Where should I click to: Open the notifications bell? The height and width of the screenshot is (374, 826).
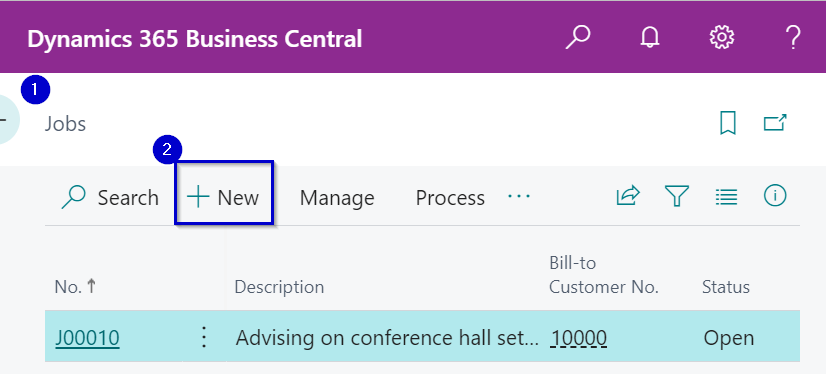coord(650,38)
